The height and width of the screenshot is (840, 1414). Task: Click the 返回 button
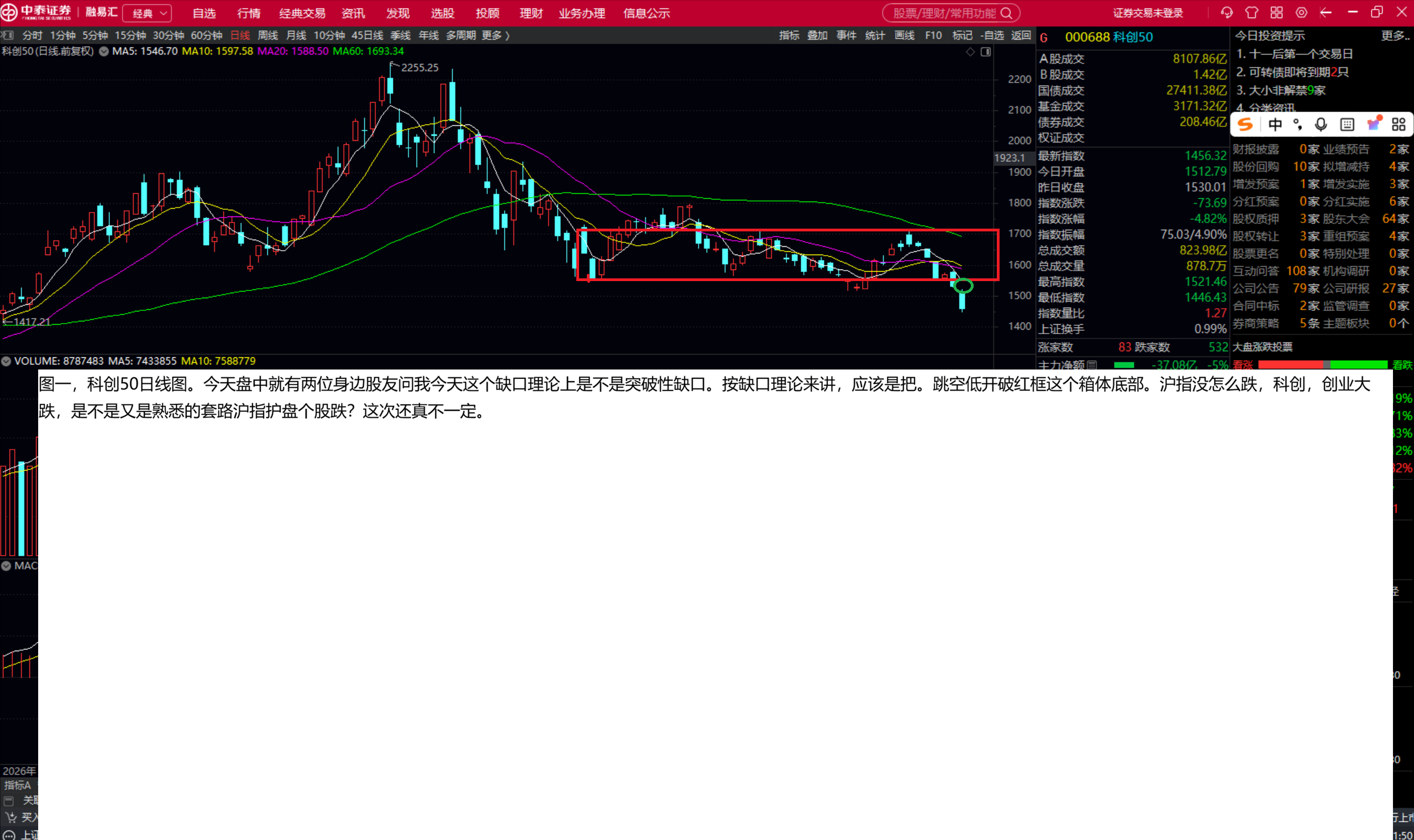click(1021, 36)
